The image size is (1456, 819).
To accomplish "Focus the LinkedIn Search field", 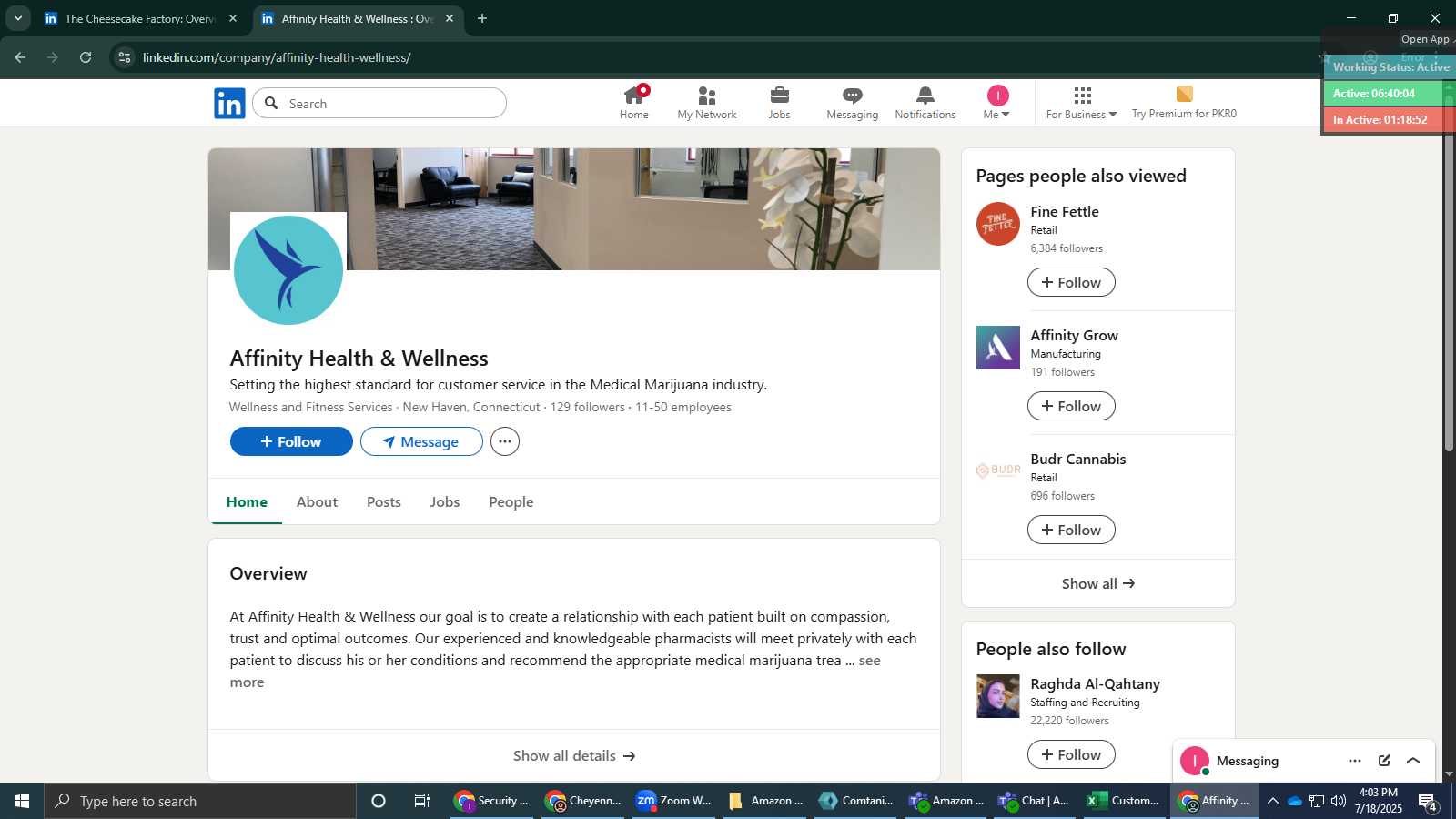I will coord(379,103).
